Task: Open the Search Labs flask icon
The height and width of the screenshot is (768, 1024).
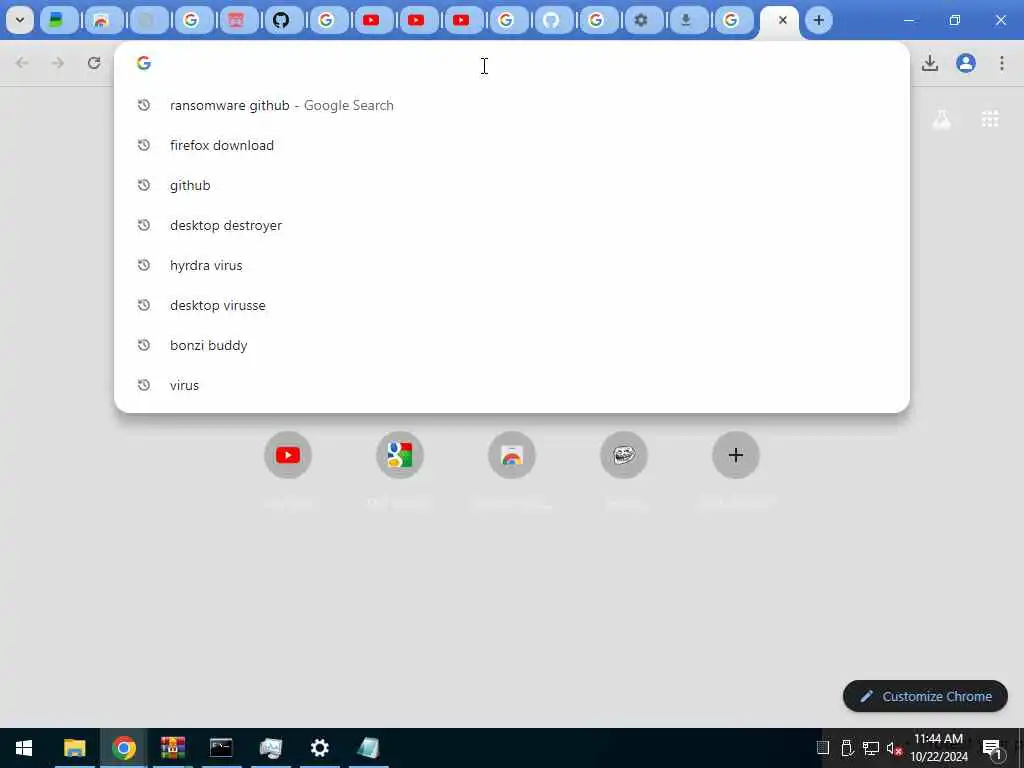Action: (x=941, y=119)
